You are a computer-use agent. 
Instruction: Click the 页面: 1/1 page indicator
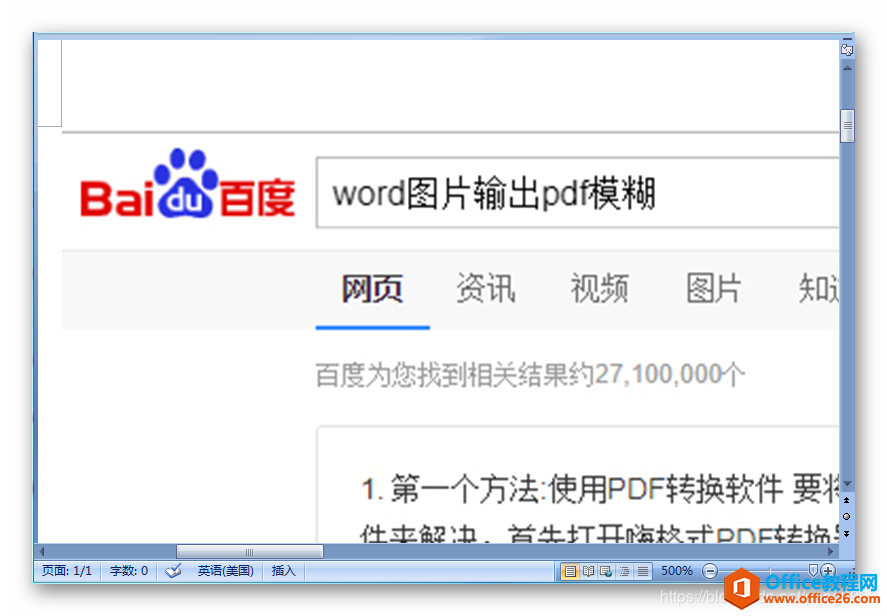click(67, 571)
